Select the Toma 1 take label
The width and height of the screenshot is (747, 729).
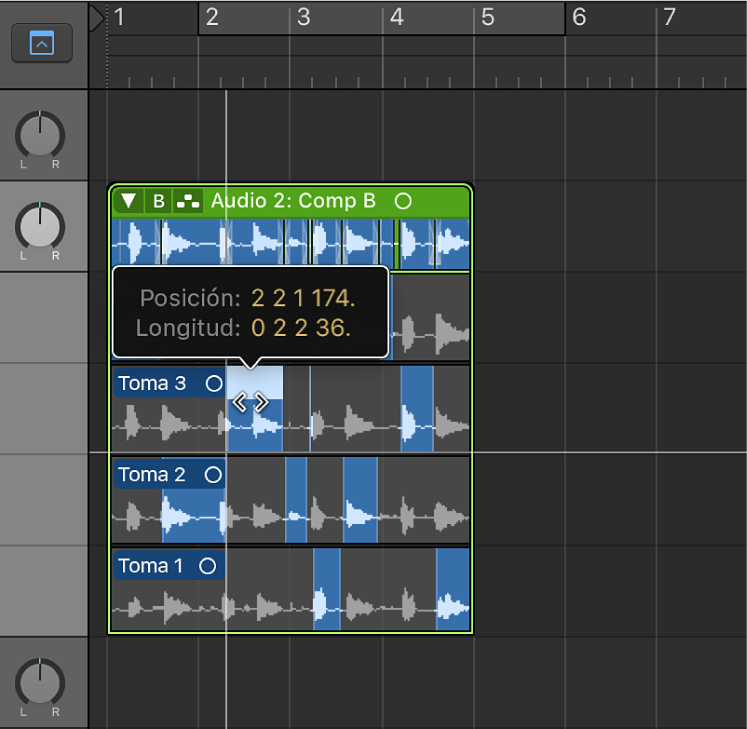tap(152, 566)
